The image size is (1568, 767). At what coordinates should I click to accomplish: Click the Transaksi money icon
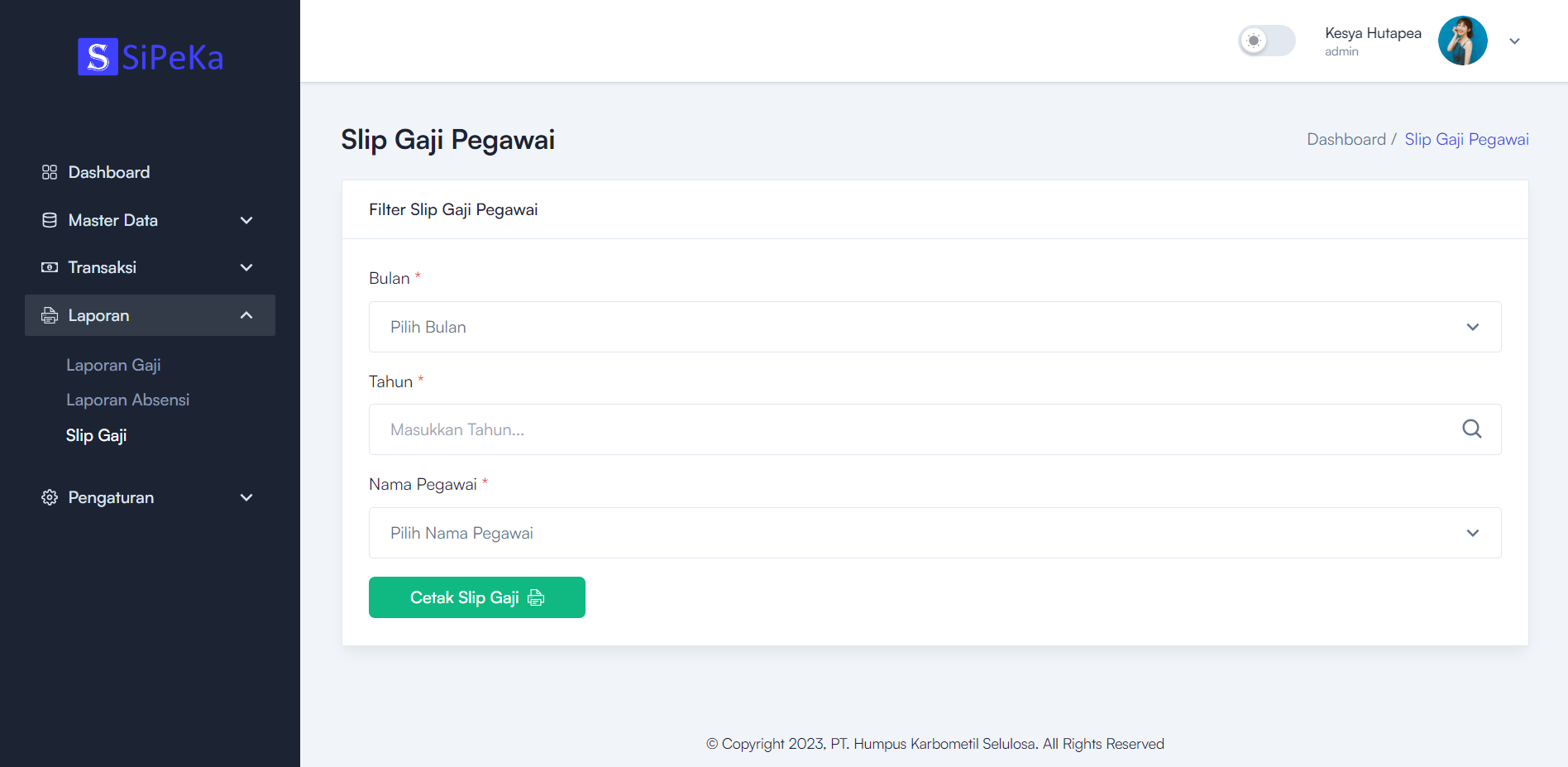pyautogui.click(x=49, y=266)
